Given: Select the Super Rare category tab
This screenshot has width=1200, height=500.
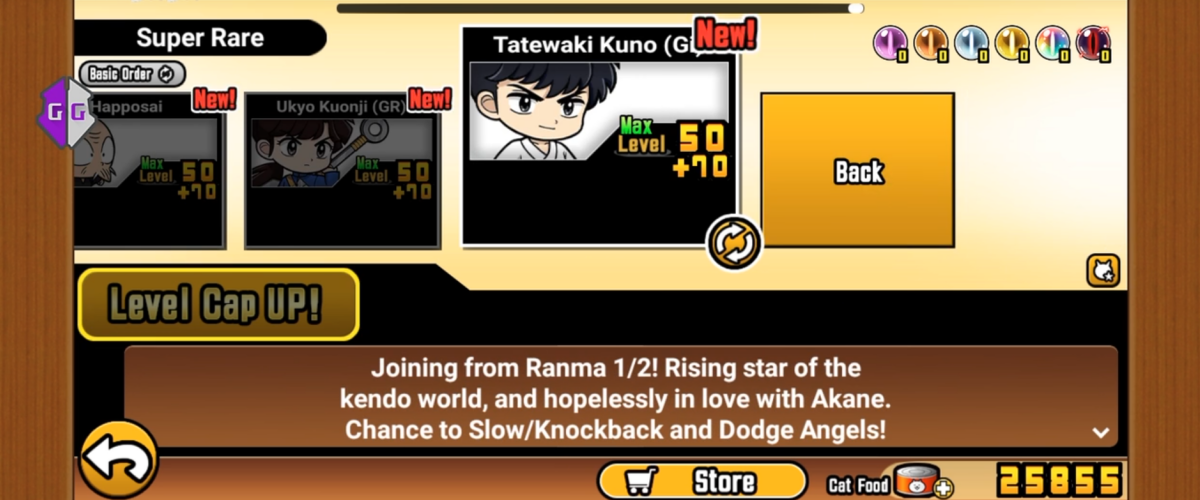Looking at the screenshot, I should tap(200, 38).
